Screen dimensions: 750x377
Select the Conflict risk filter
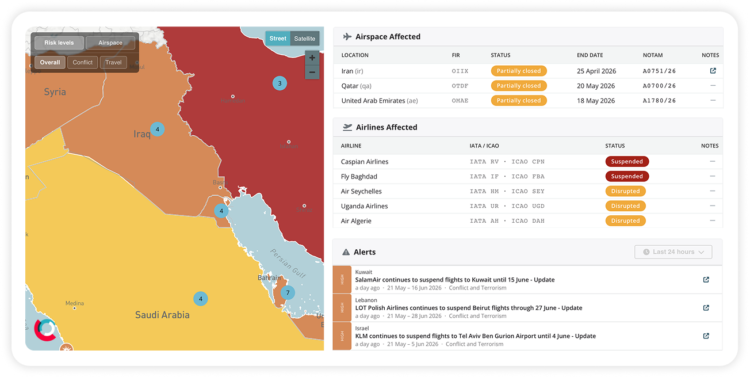point(82,62)
